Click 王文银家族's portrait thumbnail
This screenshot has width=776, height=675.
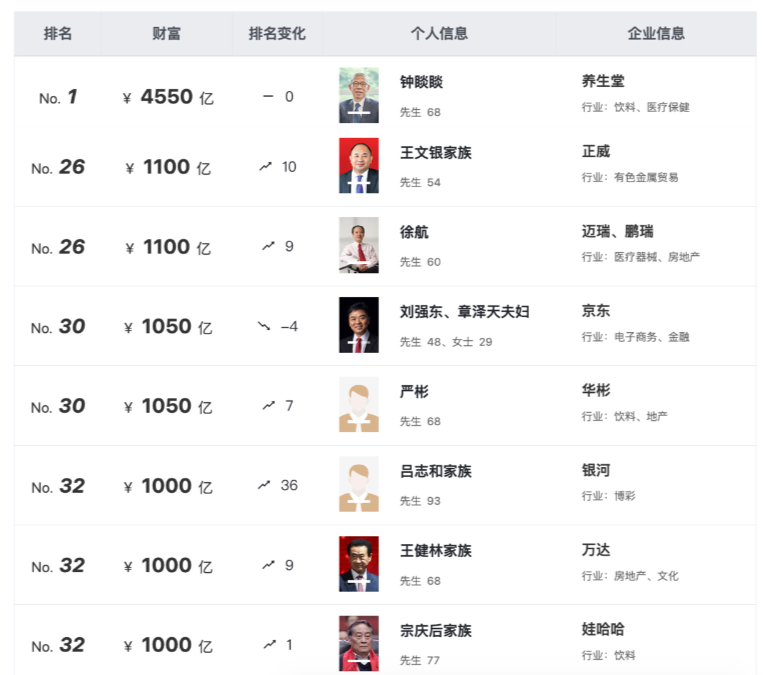pyautogui.click(x=359, y=166)
